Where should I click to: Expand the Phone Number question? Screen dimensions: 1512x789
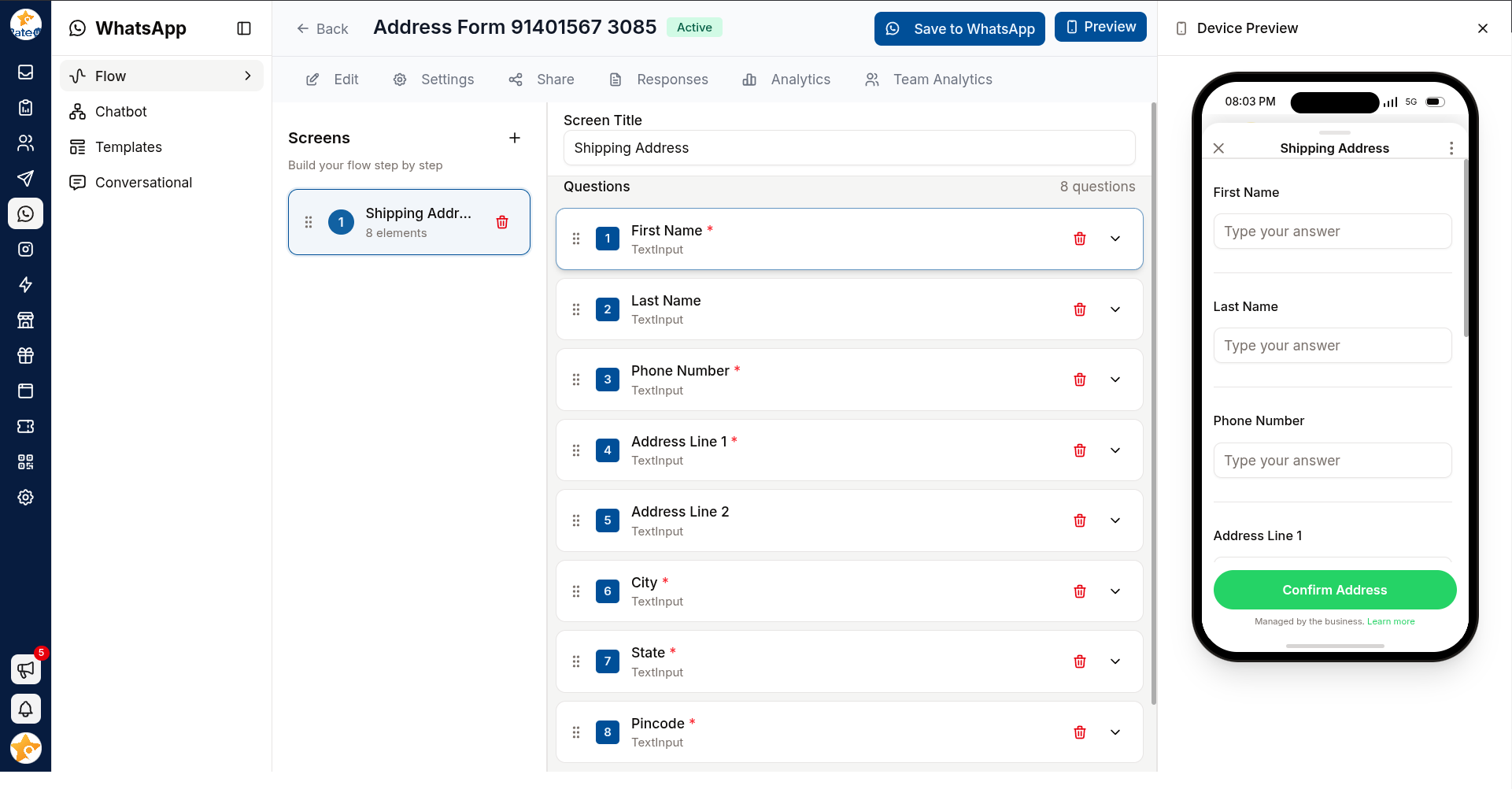pos(1115,380)
